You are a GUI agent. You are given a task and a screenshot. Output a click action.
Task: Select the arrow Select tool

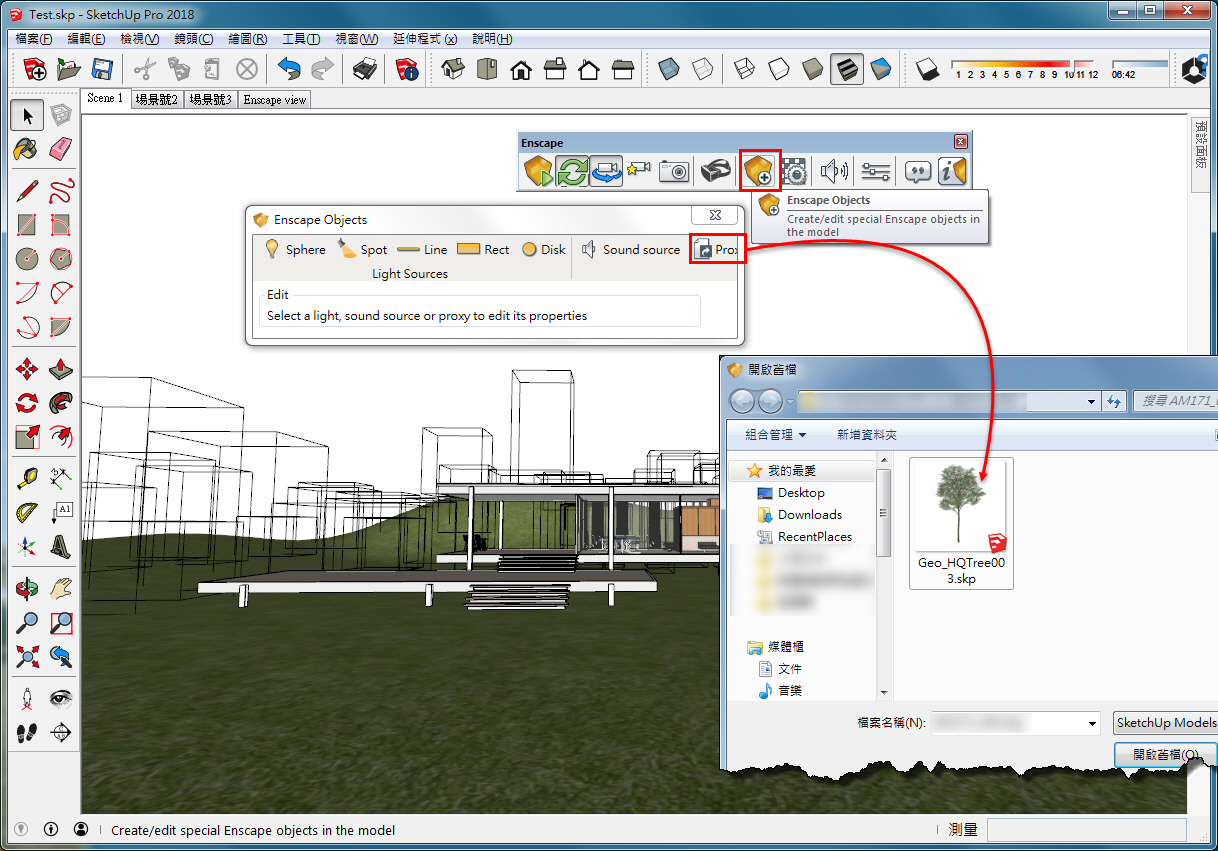point(27,116)
